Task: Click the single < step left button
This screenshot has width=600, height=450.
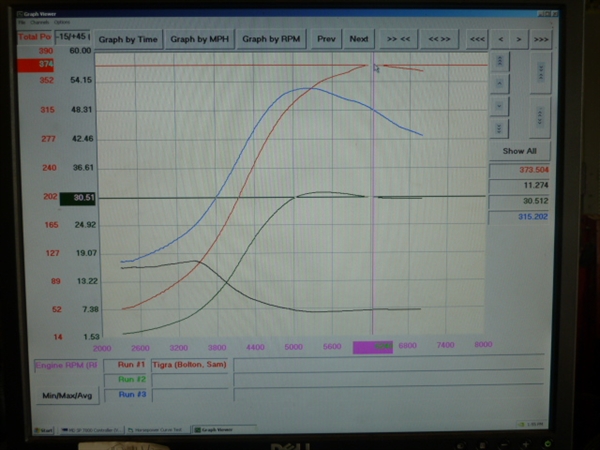Action: (501, 39)
